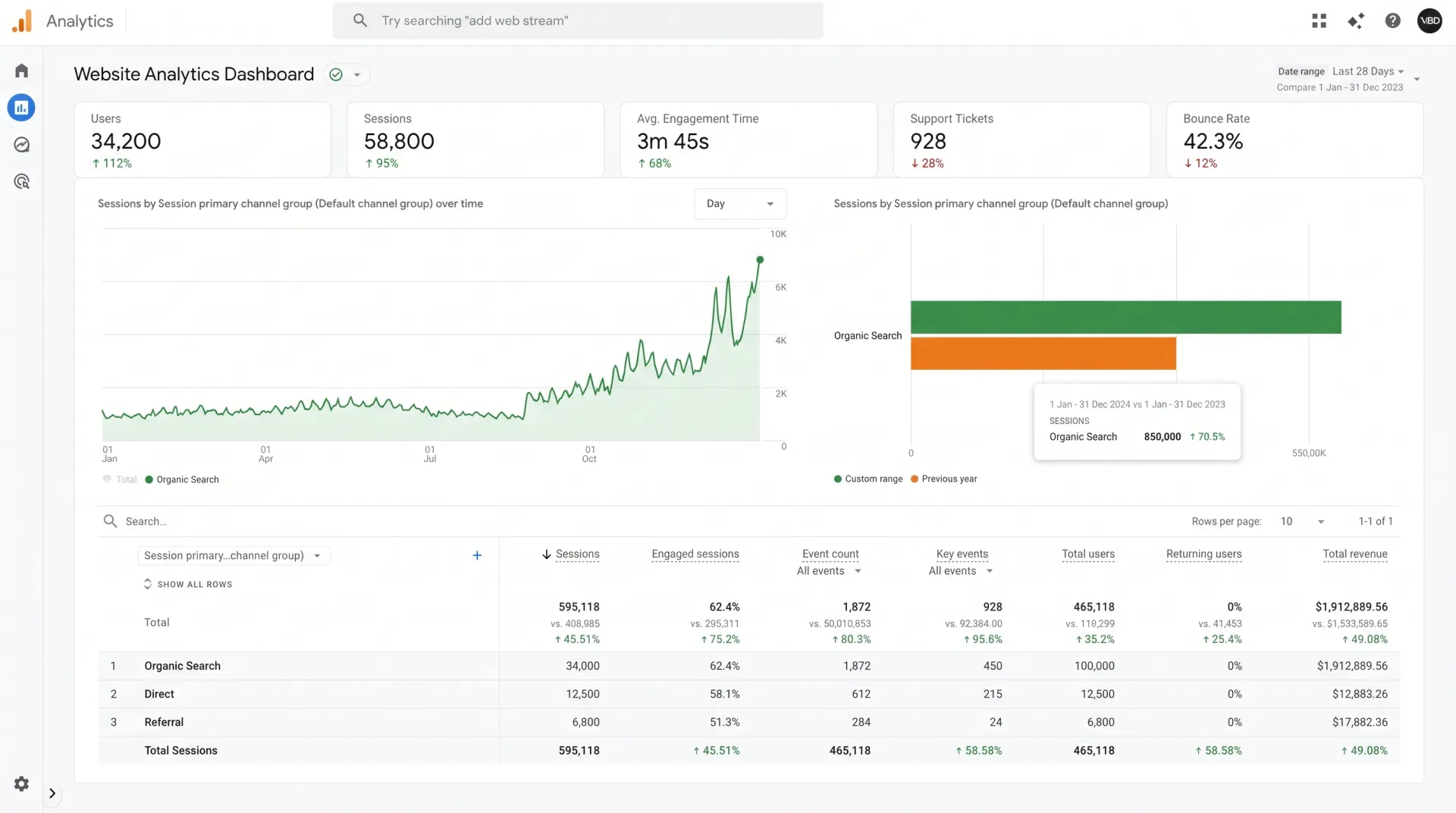Image resolution: width=1456 pixels, height=813 pixels.
Task: Click the Referral engaged sessions 51.3%
Action: (x=724, y=722)
